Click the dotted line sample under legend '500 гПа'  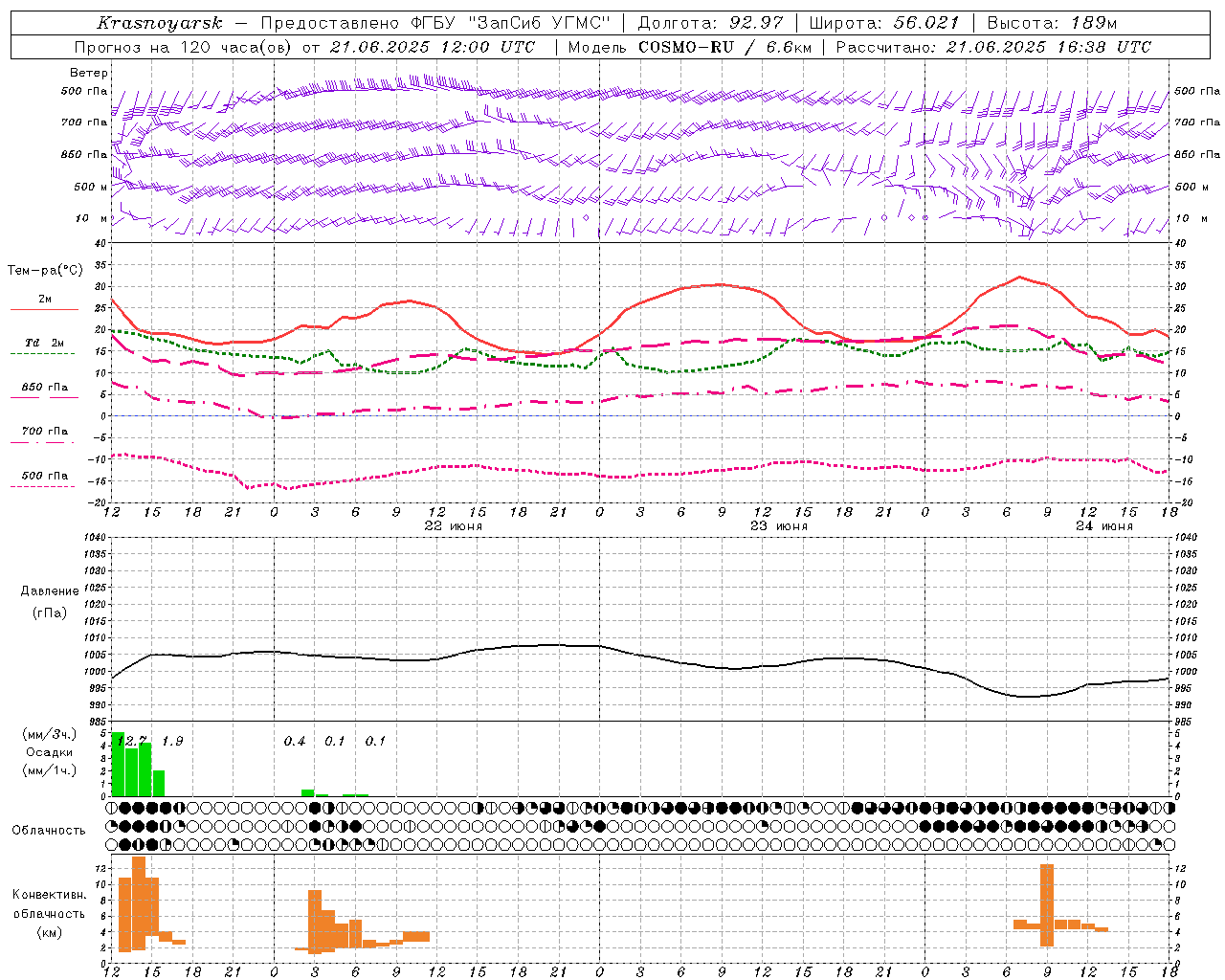[43, 486]
